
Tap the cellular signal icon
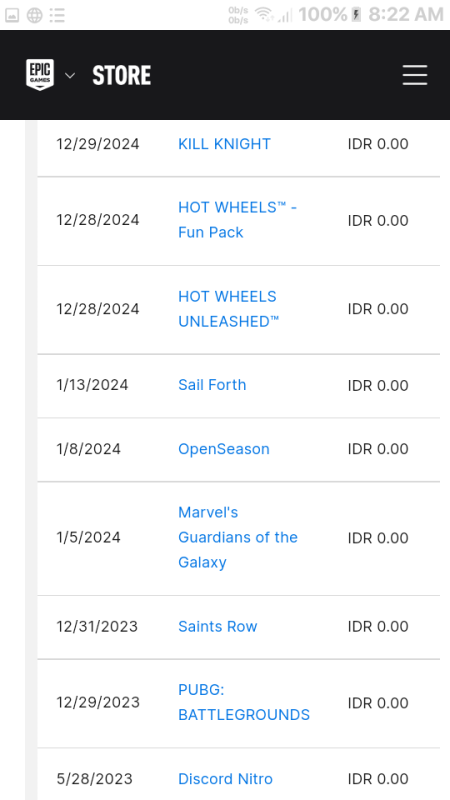click(285, 16)
